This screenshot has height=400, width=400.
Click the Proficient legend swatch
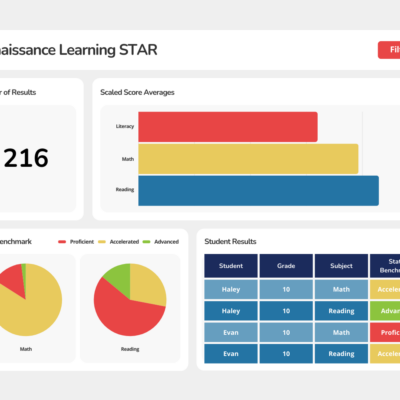tap(62, 242)
